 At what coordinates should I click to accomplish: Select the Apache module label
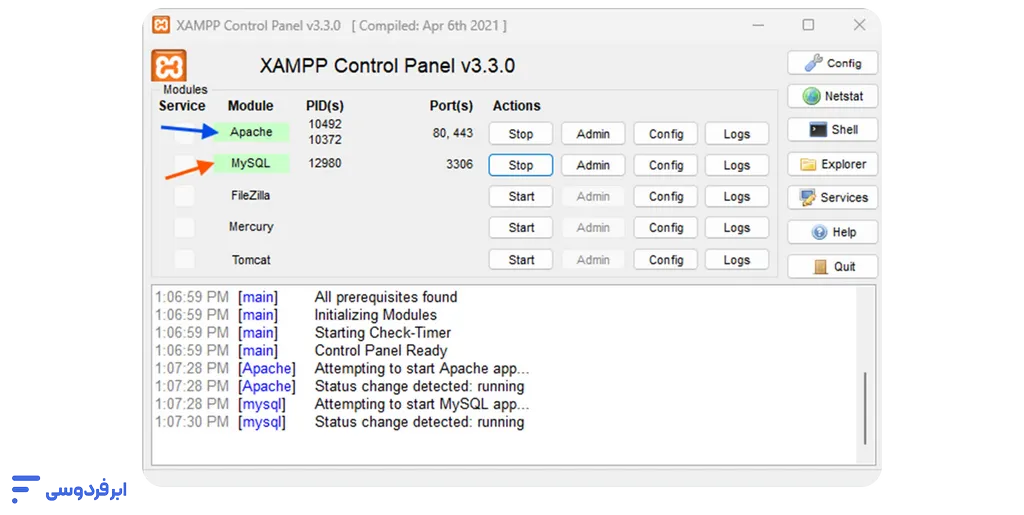tap(251, 133)
